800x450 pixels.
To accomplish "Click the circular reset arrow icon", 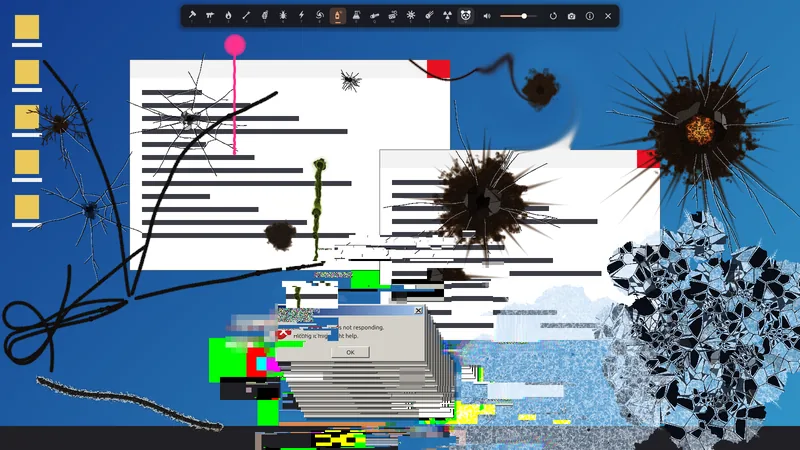I will tap(553, 16).
